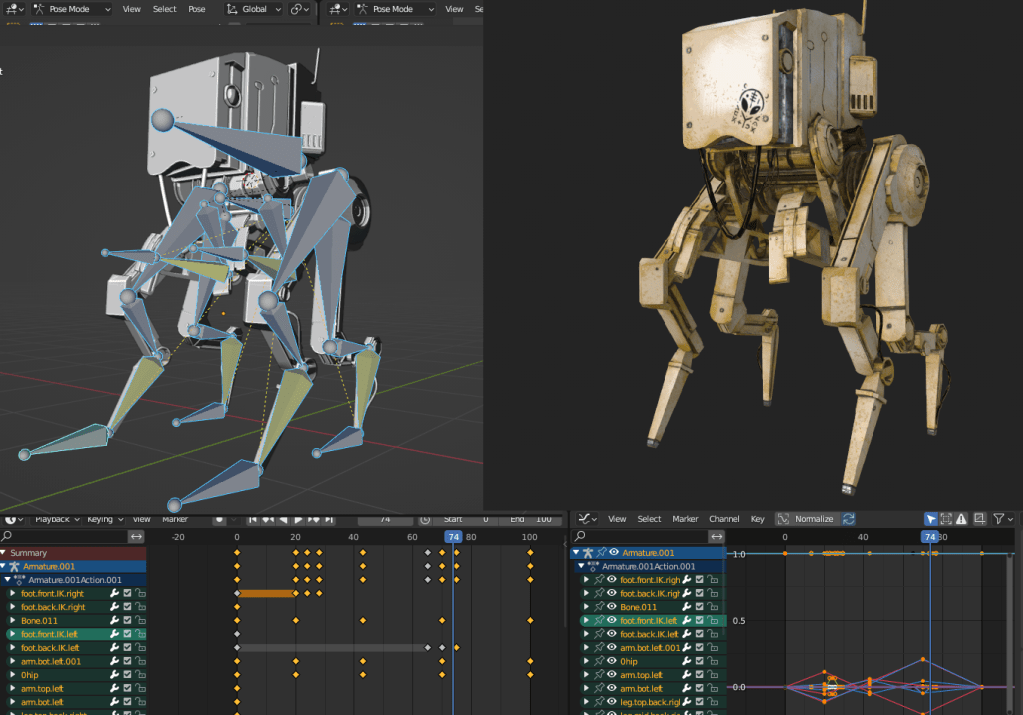Open graph editor filter funnel dropdown

tap(1002, 519)
